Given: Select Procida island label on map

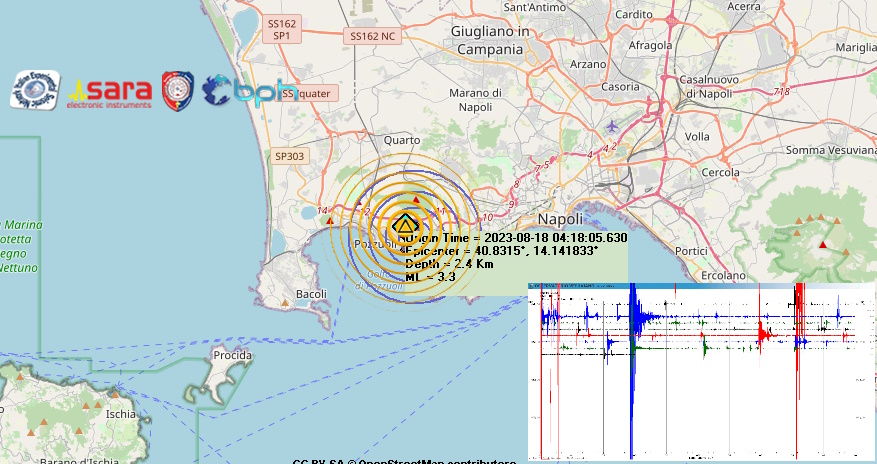Looking at the screenshot, I should 232,356.
